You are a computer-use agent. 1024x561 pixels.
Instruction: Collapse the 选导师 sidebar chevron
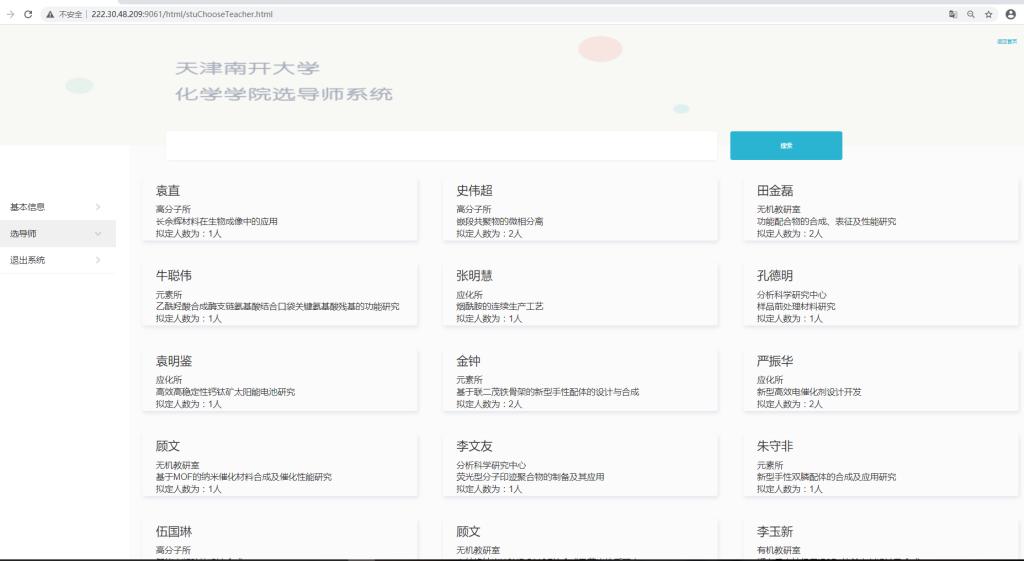pyautogui.click(x=97, y=234)
